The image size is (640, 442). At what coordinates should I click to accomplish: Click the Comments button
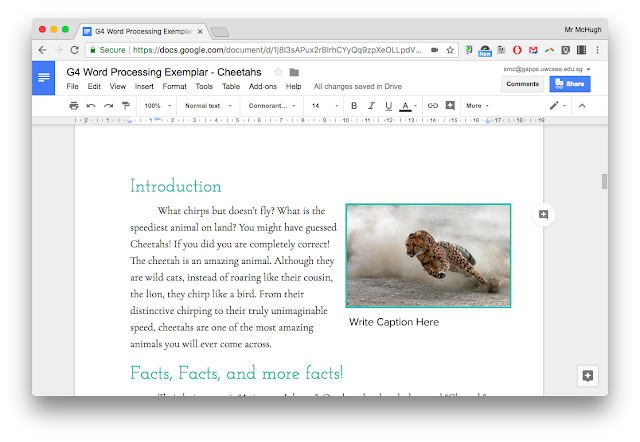522,84
